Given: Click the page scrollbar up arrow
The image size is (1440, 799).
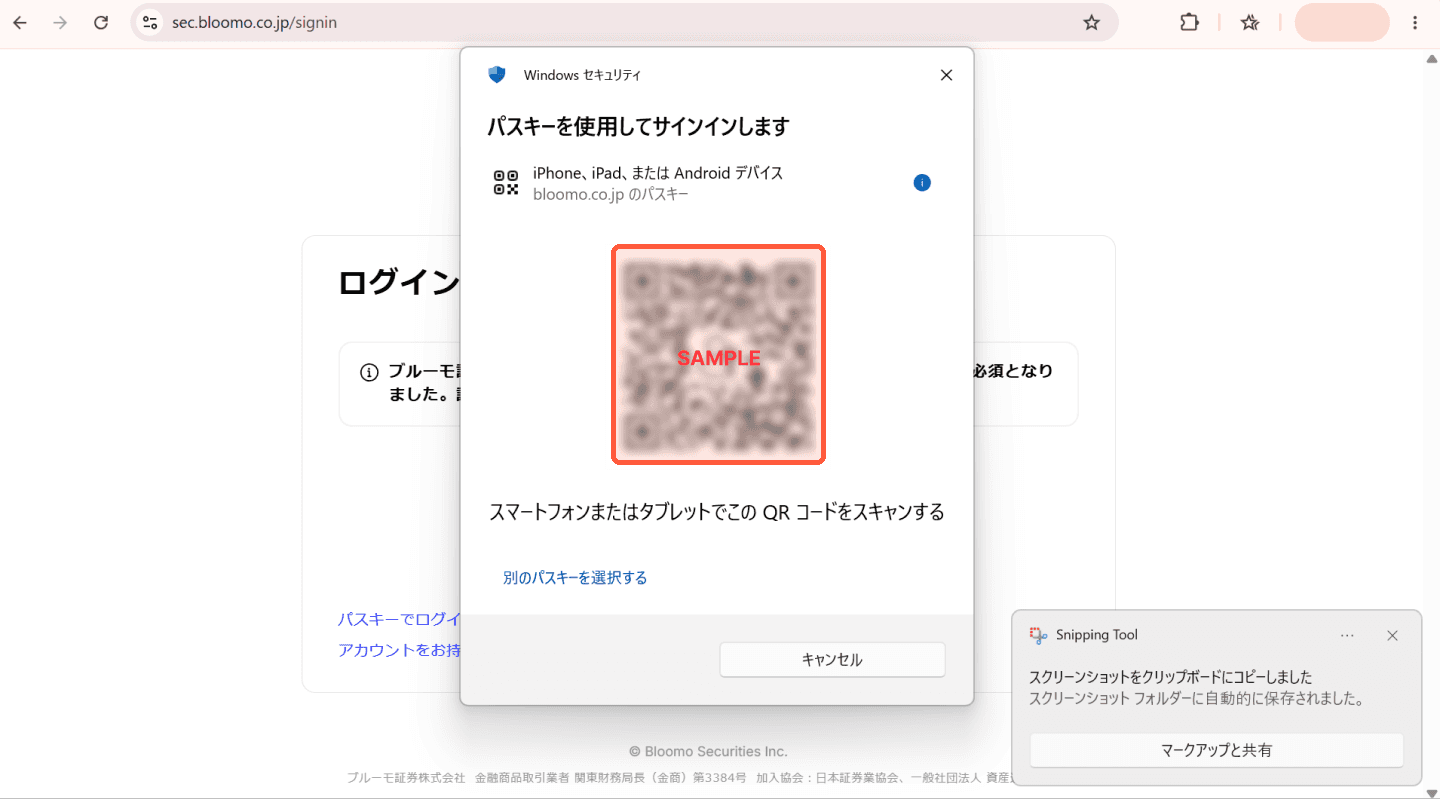Looking at the screenshot, I should click(x=1431, y=58).
